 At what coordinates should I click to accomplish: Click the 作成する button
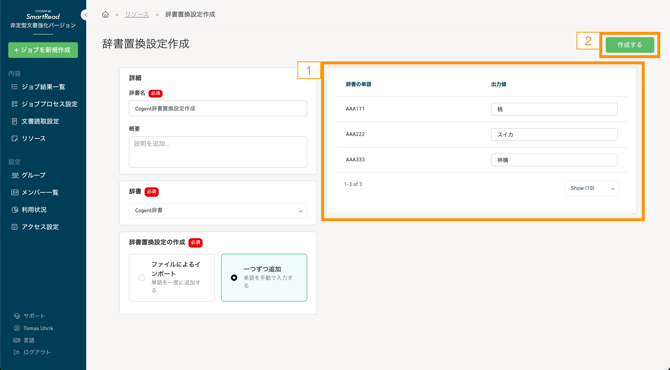click(629, 45)
